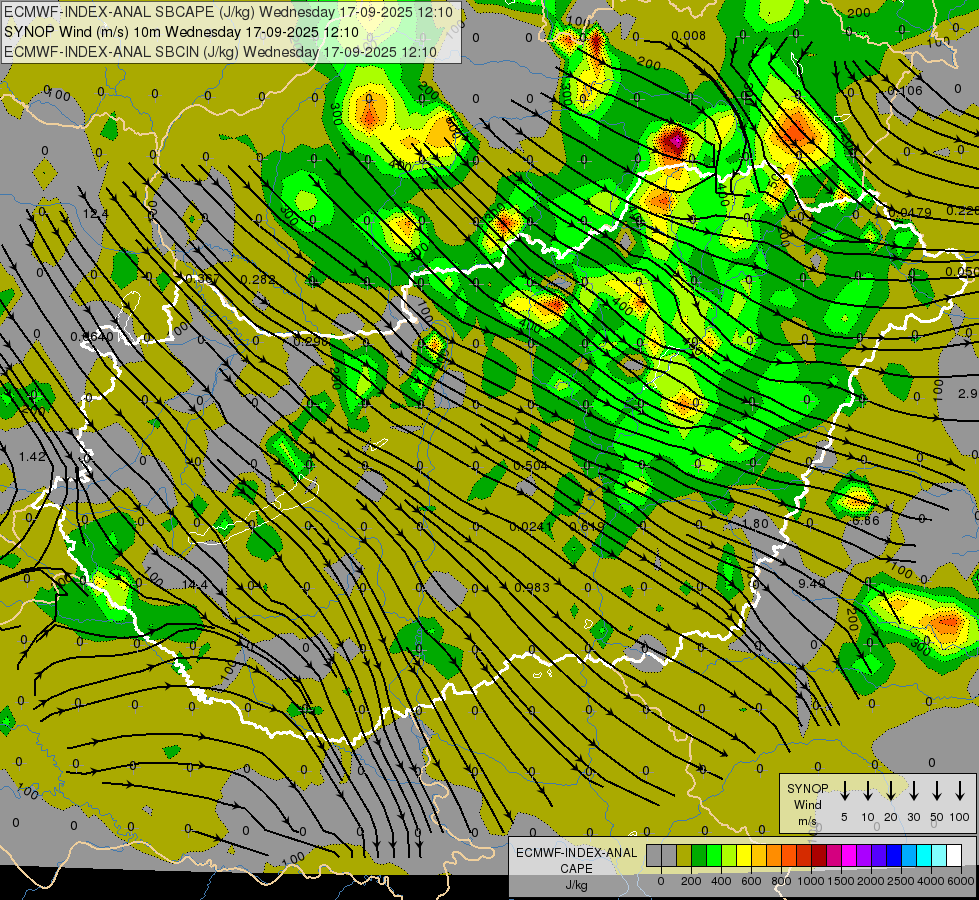Click the 10 m/s wind arrow in legend
The width and height of the screenshot is (979, 900).
pyautogui.click(x=868, y=791)
